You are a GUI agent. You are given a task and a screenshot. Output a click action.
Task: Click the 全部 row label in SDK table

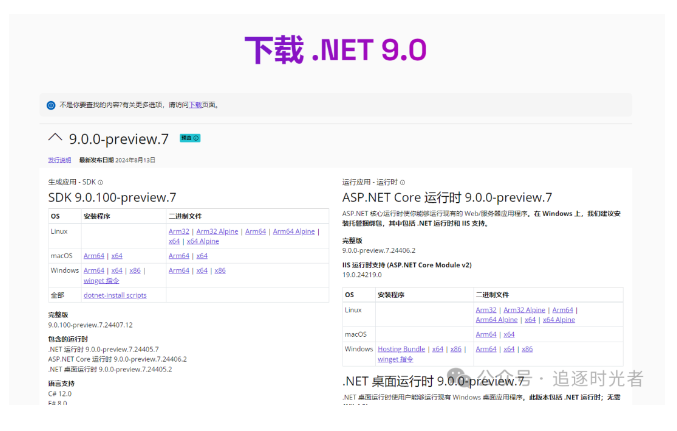(x=57, y=295)
